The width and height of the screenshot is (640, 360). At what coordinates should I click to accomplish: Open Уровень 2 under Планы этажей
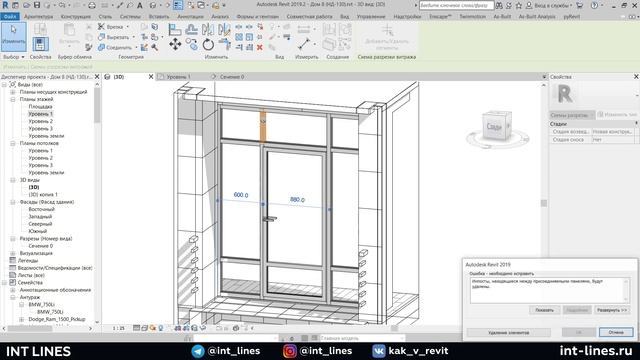(40, 121)
